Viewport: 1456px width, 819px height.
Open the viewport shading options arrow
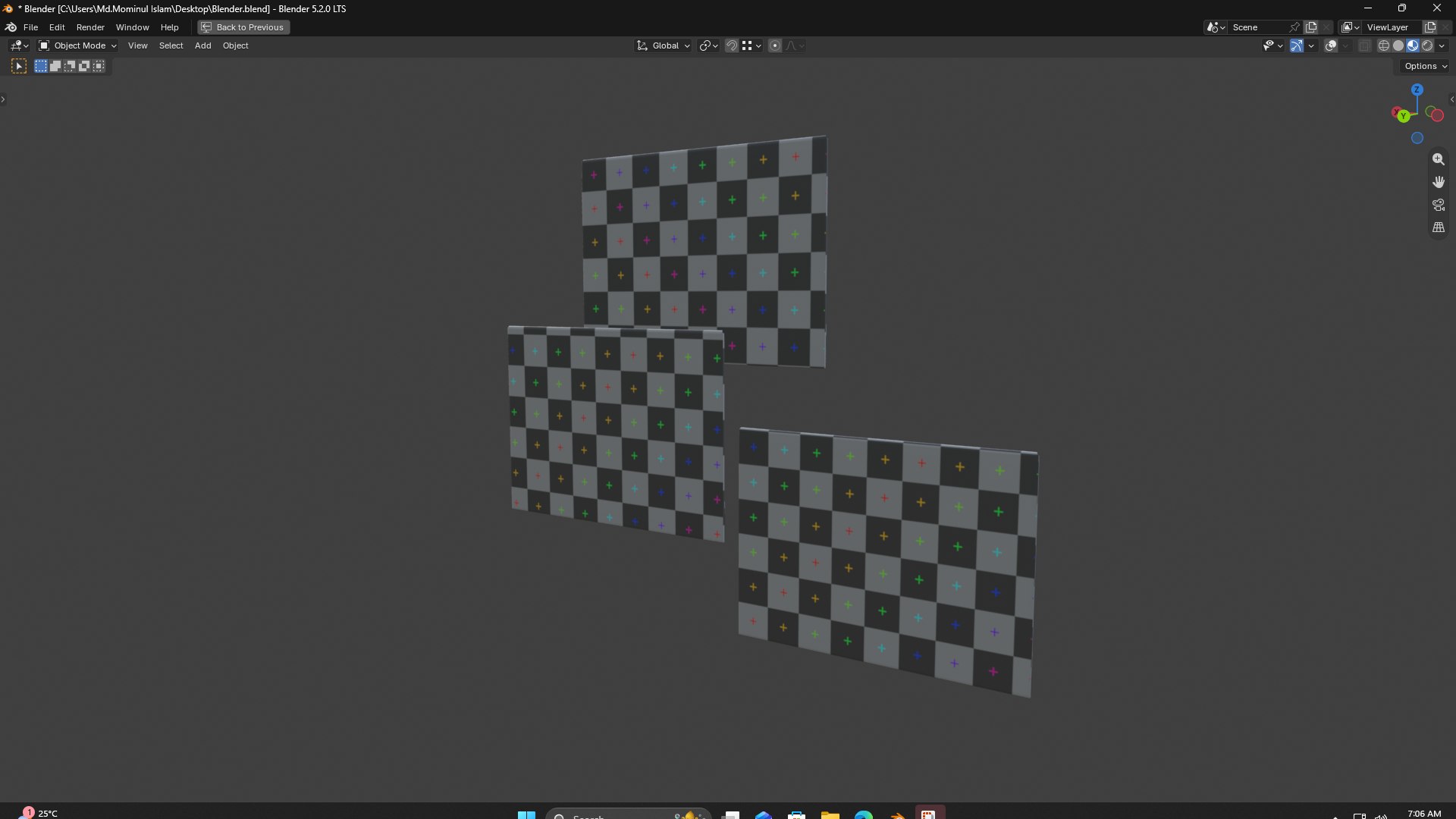tap(1442, 45)
